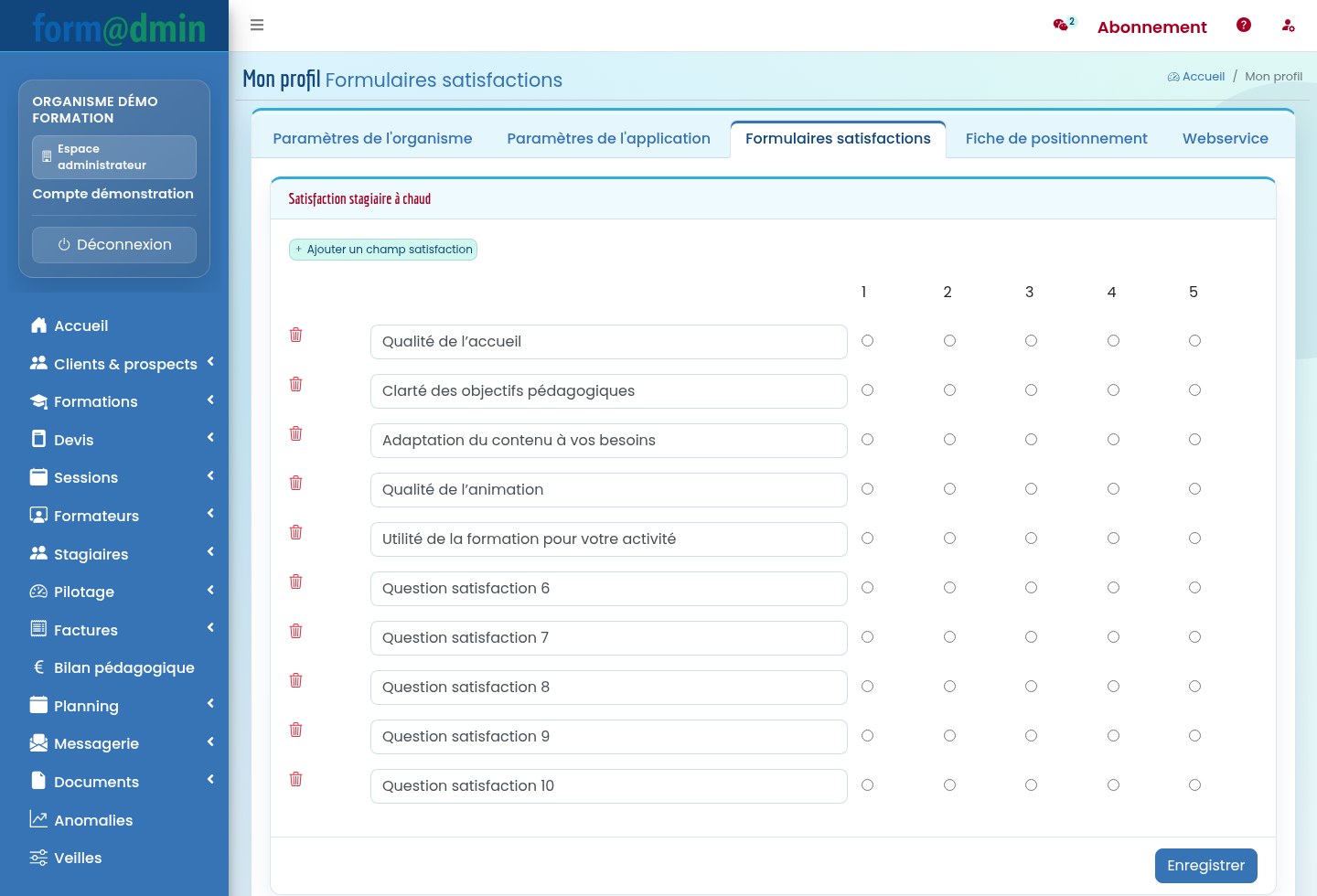Expand the Formations submenu chevron

click(210, 400)
